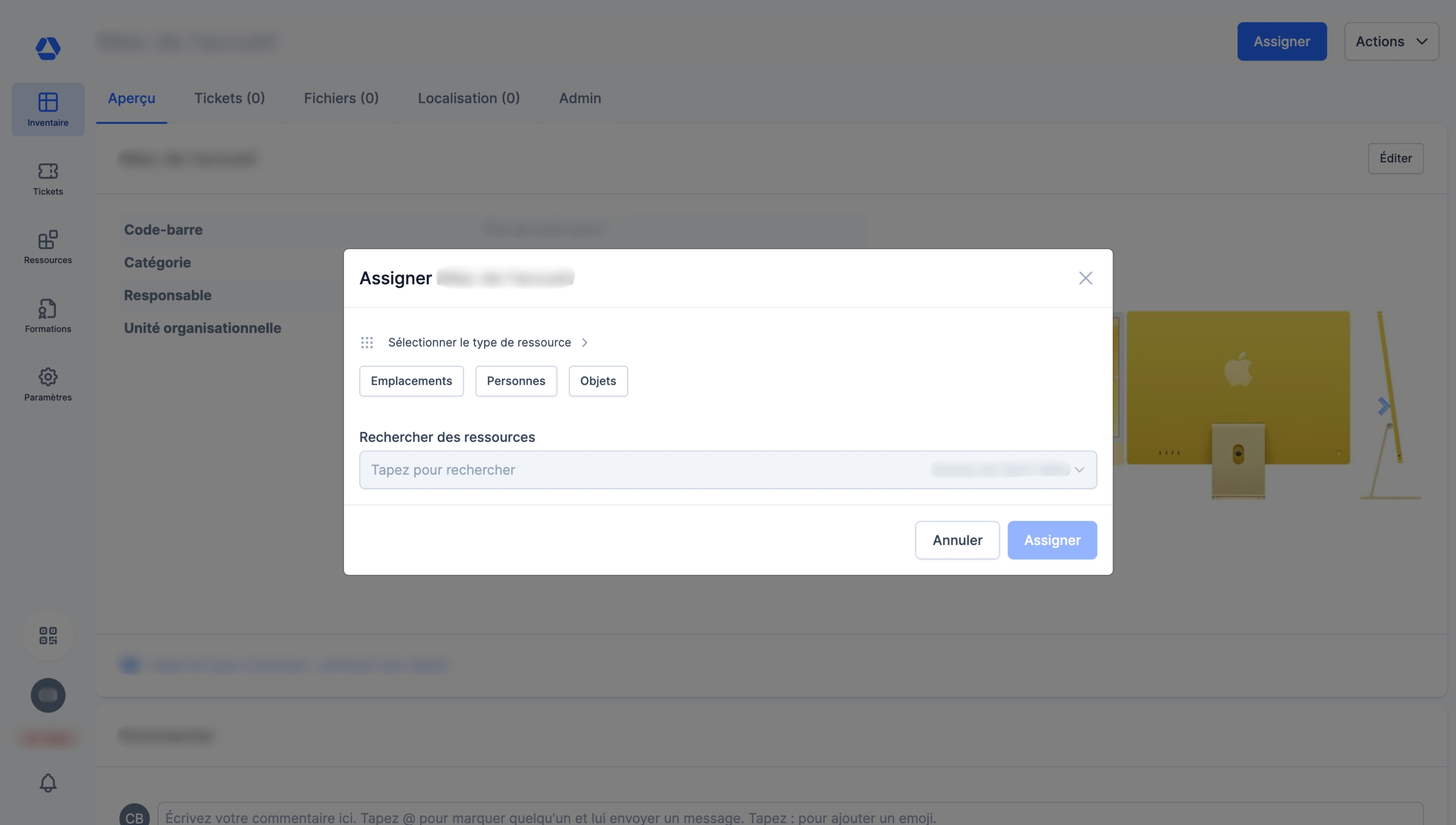Image resolution: width=1456 pixels, height=825 pixels.
Task: Open the Paramètres sidebar section
Action: [x=48, y=384]
